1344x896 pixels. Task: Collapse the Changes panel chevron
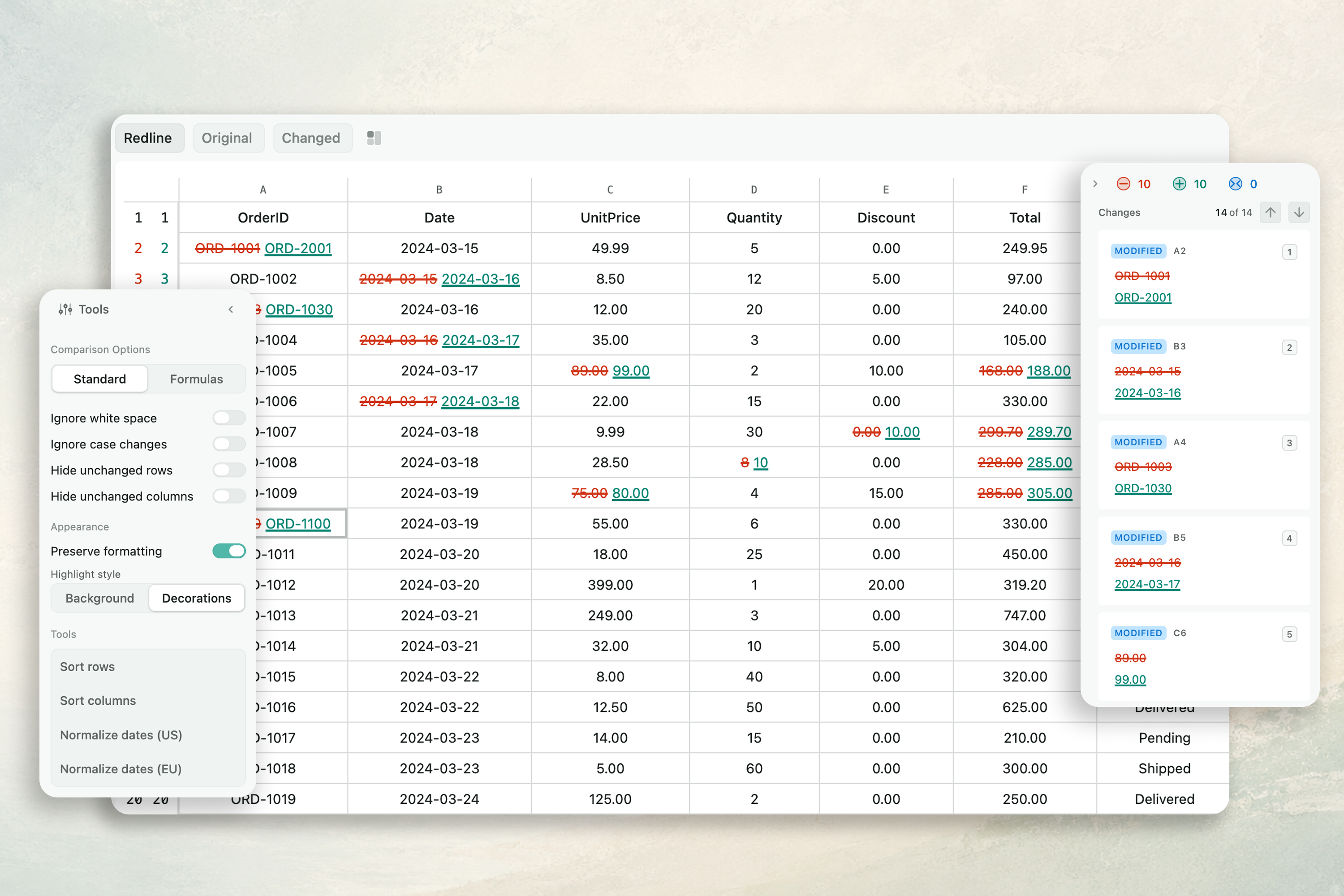(x=1095, y=183)
